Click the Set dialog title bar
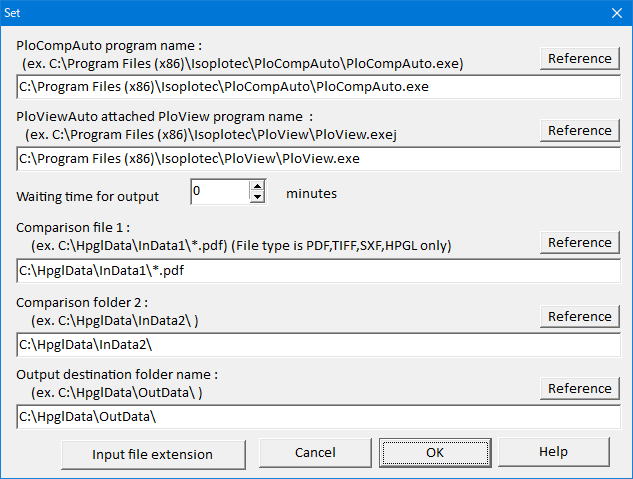The height and width of the screenshot is (479, 633). 300,12
